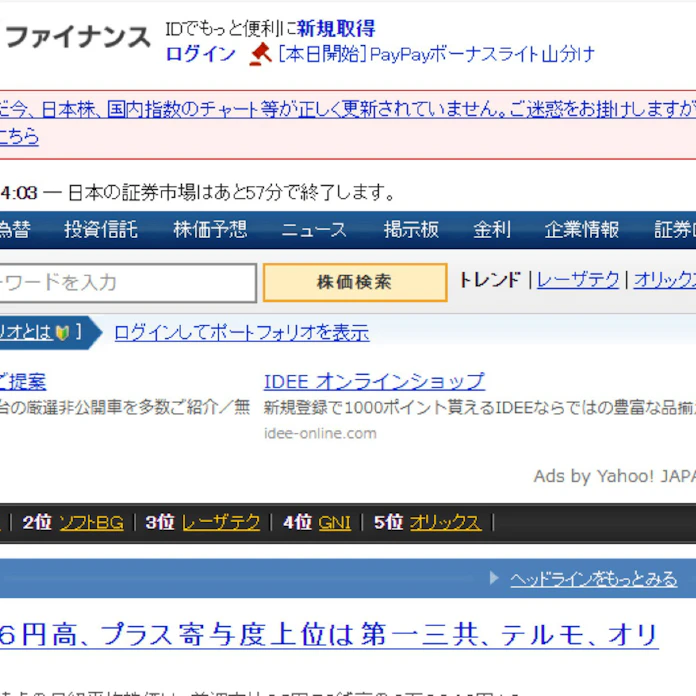This screenshot has height=696, width=696.
Task: Open the headline about 第一三共、テルモ
Action: point(329,635)
